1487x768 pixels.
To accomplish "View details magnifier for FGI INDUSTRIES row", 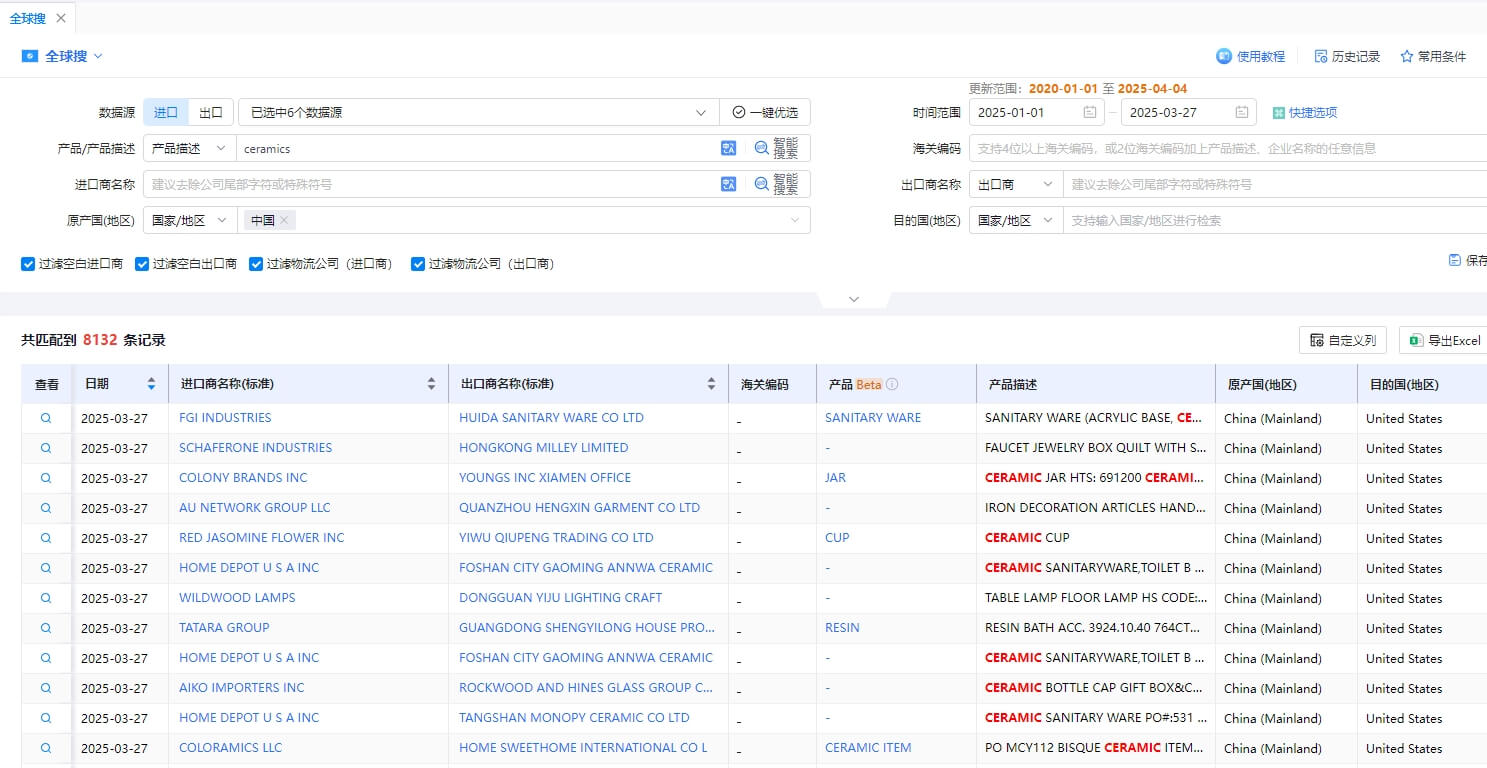I will (46, 418).
